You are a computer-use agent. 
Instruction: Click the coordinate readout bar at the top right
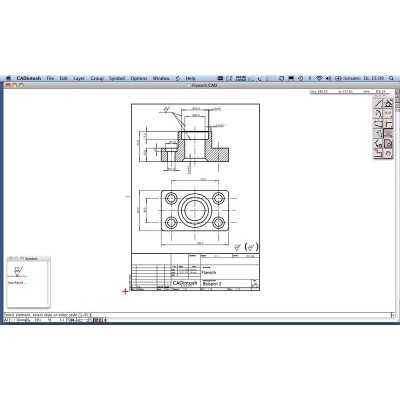(350, 91)
